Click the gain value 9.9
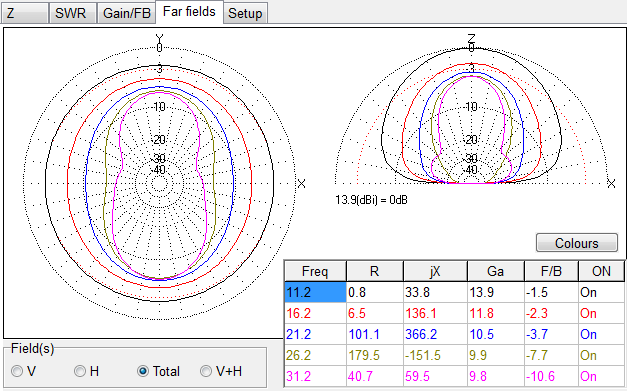Image resolution: width=627 pixels, height=392 pixels. pyautogui.click(x=495, y=355)
